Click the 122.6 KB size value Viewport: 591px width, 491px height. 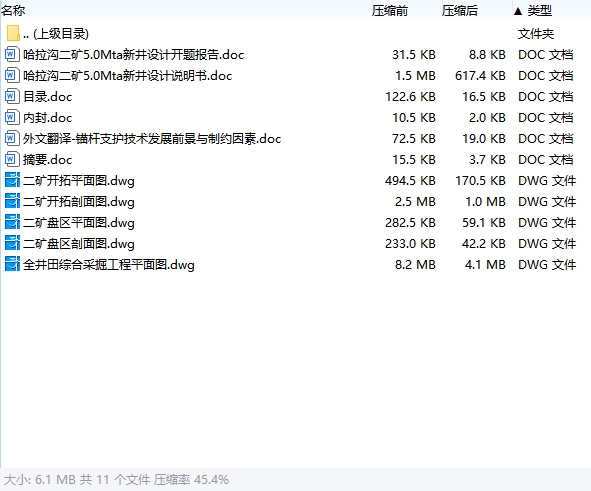tap(410, 97)
